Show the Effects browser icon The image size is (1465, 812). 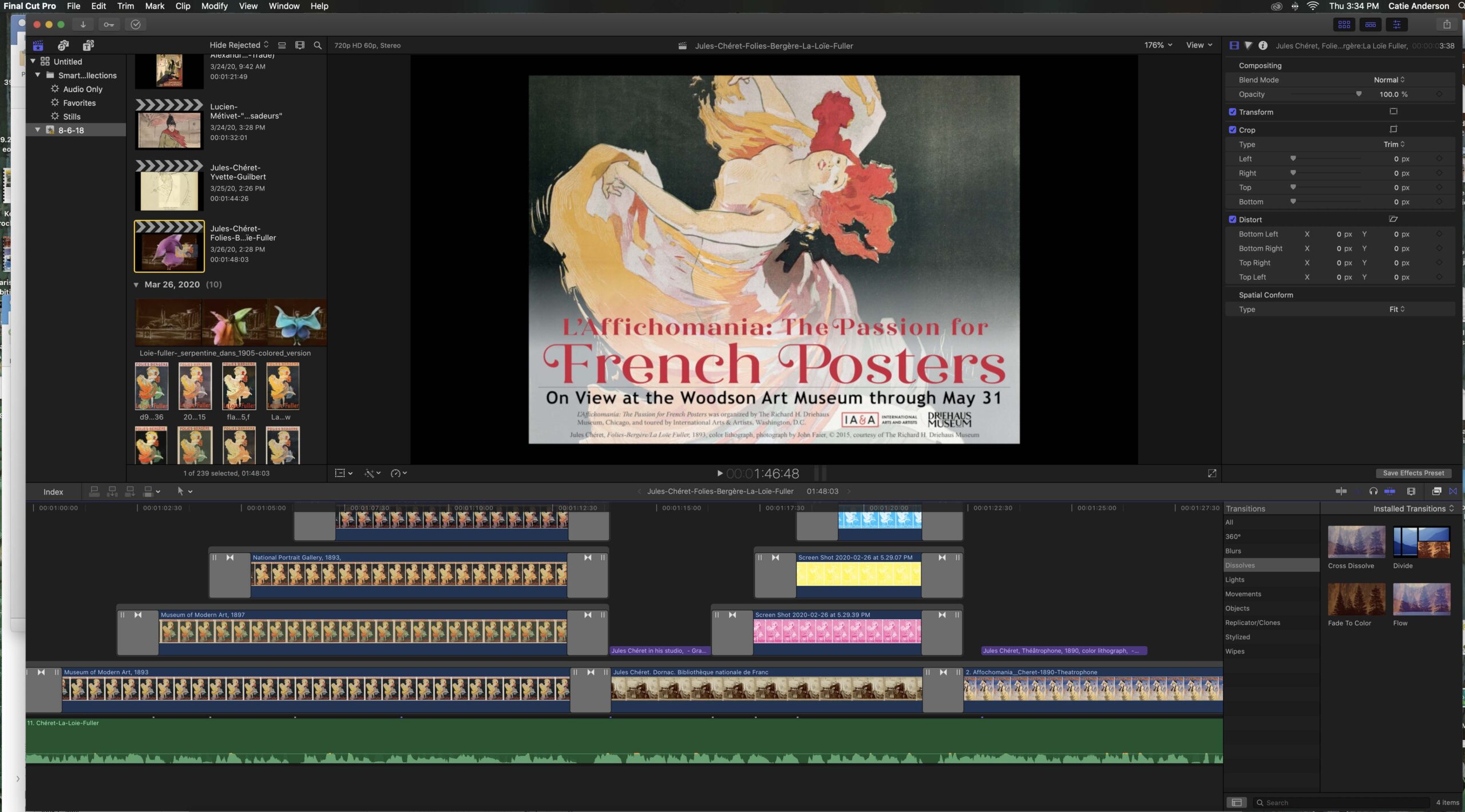click(x=1436, y=492)
